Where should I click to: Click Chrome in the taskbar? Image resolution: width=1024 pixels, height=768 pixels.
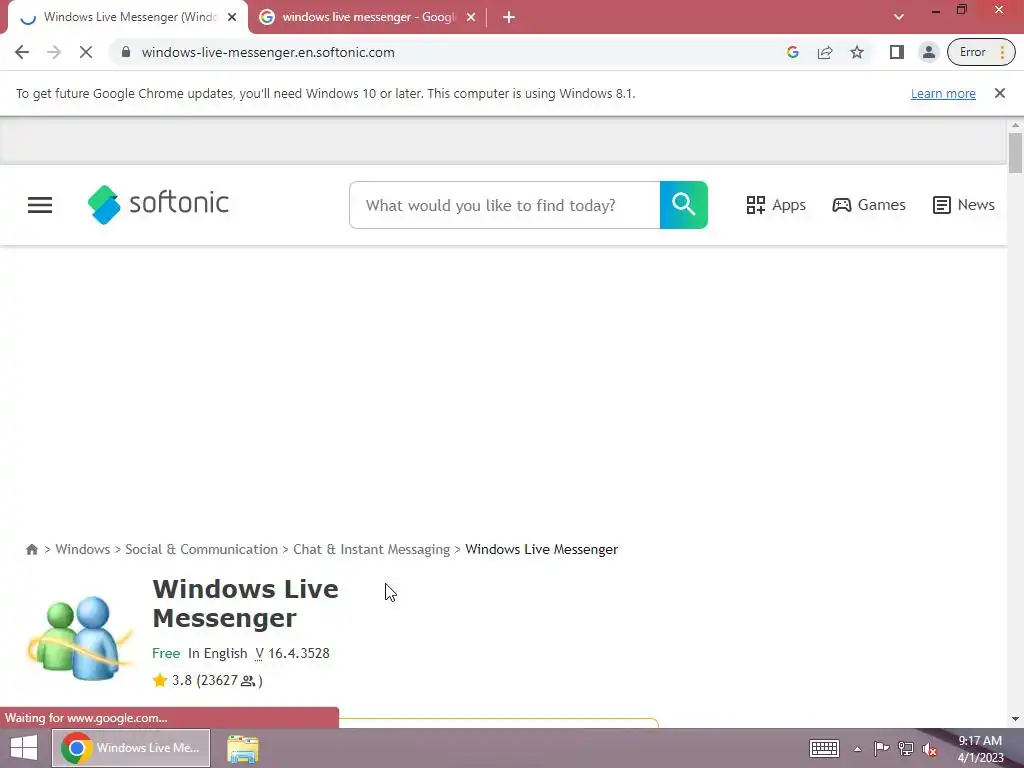[x=131, y=748]
